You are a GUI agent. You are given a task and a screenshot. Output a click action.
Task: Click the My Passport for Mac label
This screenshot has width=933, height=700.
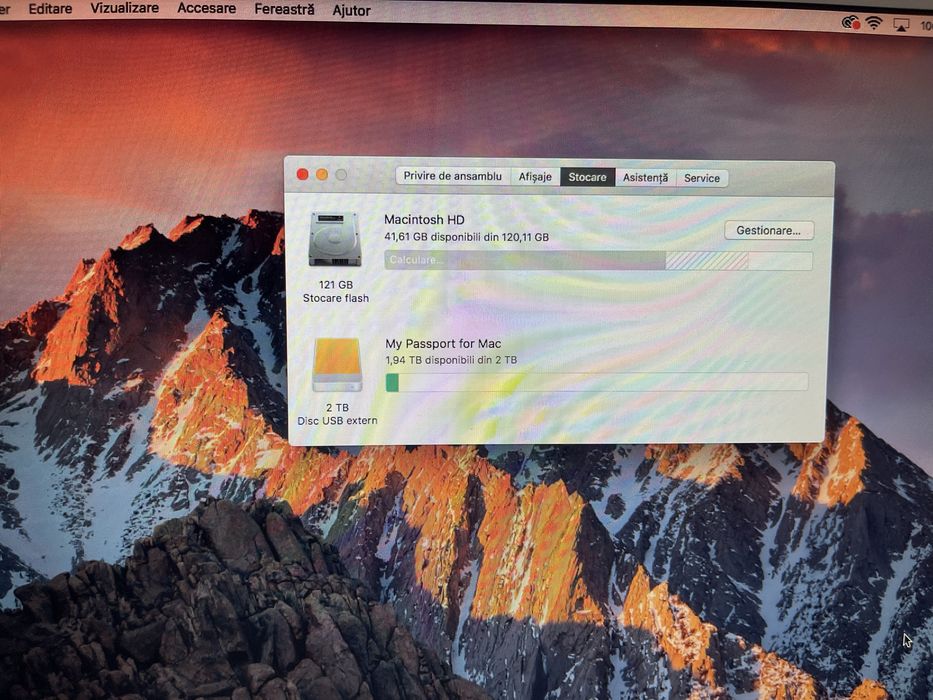443,343
